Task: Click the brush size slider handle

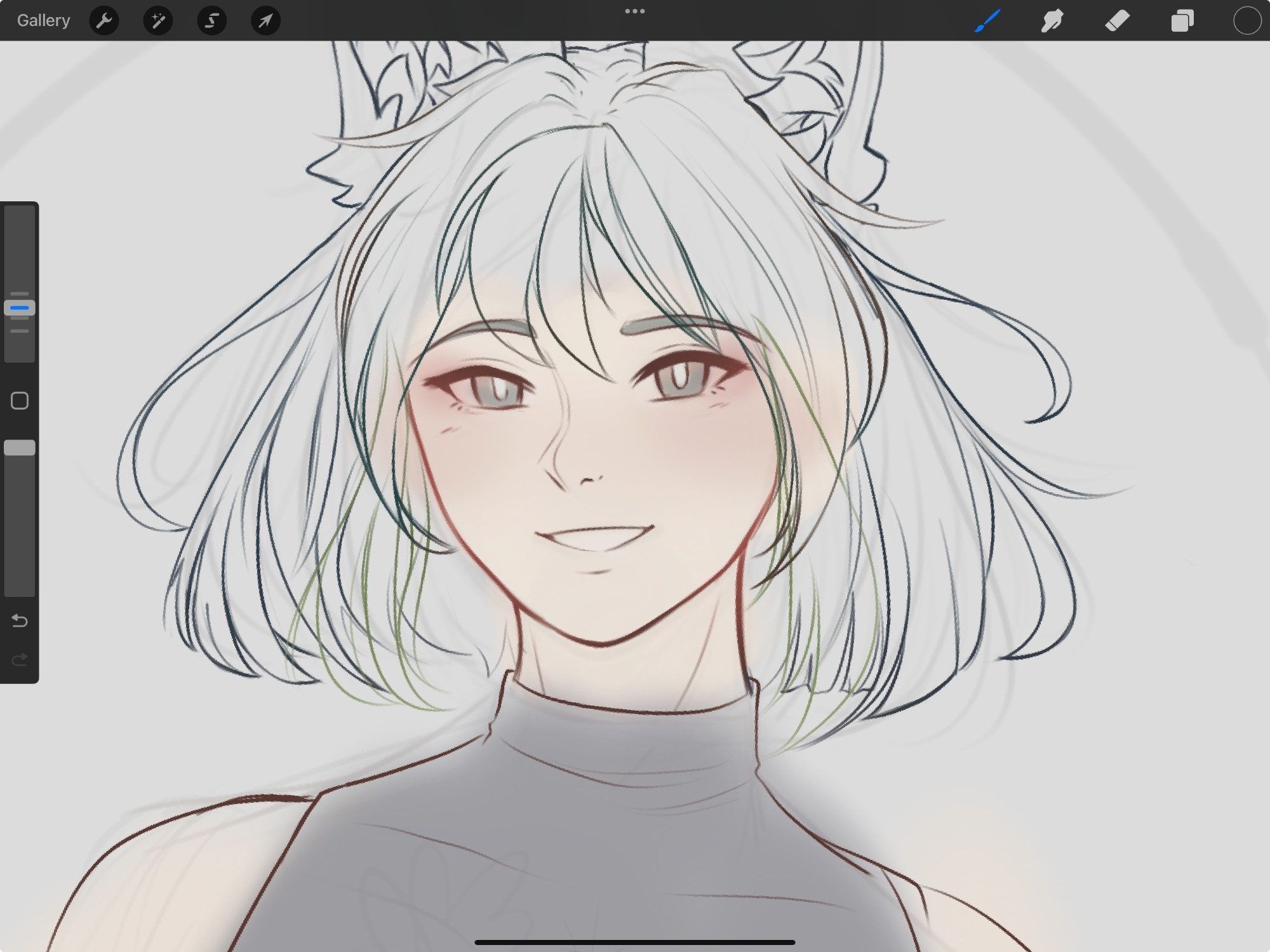Action: pos(20,308)
